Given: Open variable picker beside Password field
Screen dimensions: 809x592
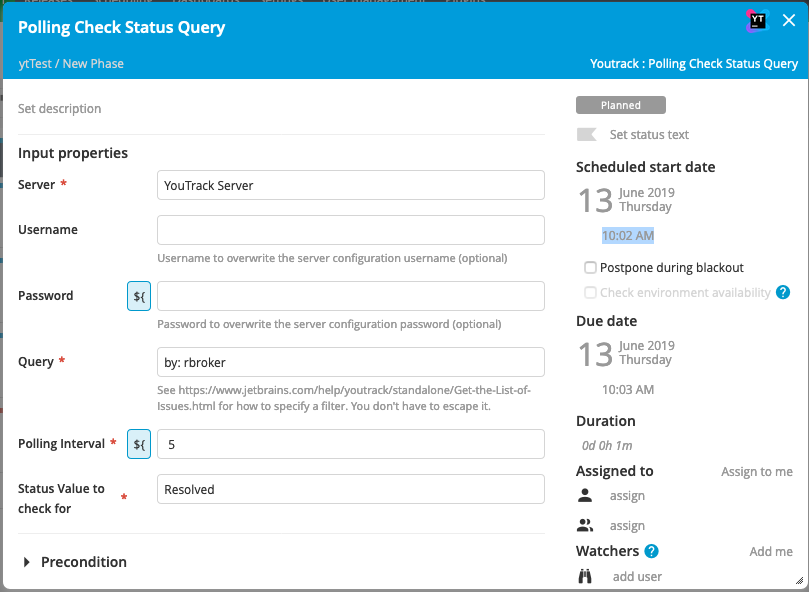Looking at the screenshot, I should (x=139, y=296).
